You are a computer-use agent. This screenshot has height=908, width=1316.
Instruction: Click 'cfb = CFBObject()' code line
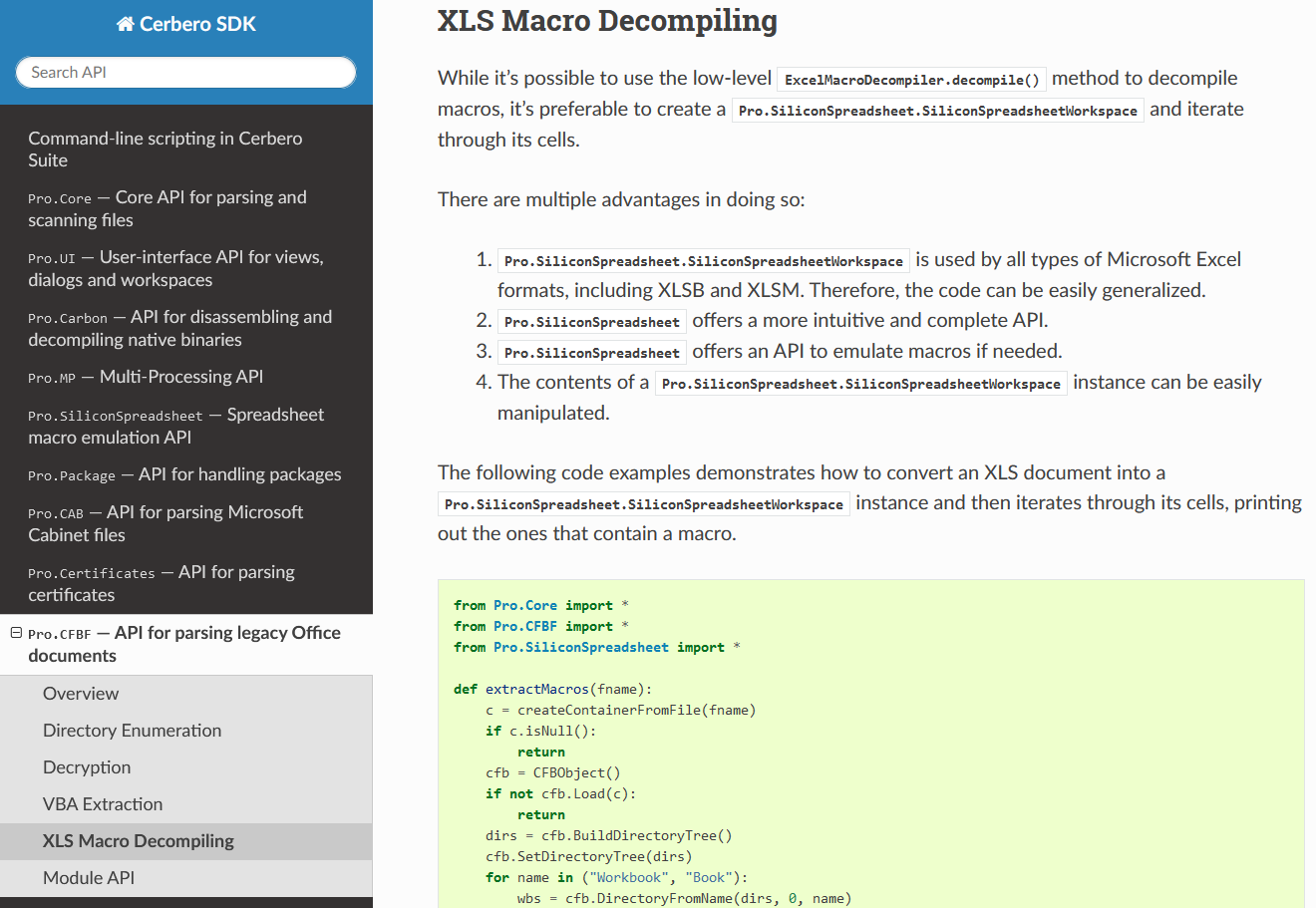click(553, 772)
